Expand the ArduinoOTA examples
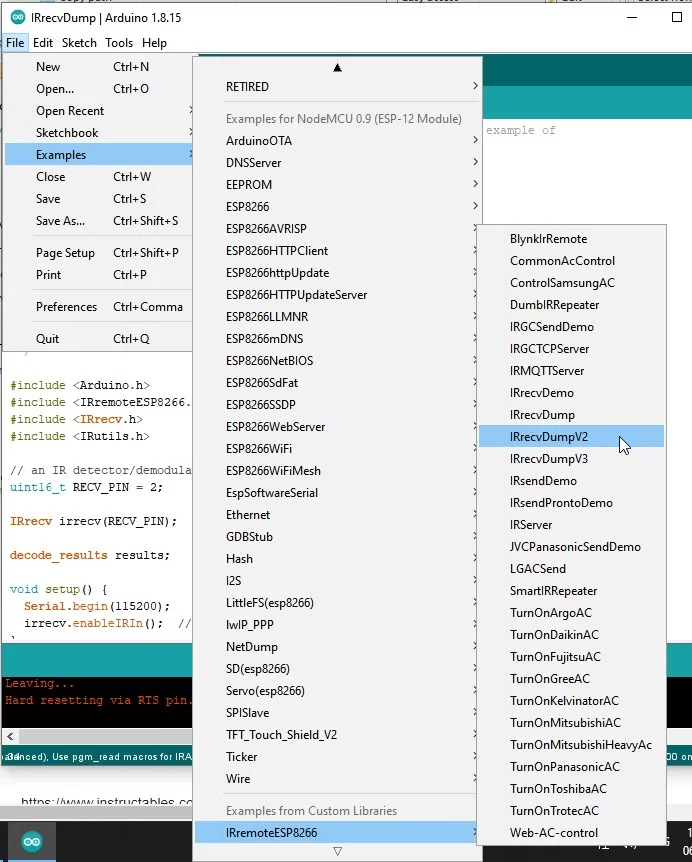The image size is (692, 862). pyautogui.click(x=338, y=140)
